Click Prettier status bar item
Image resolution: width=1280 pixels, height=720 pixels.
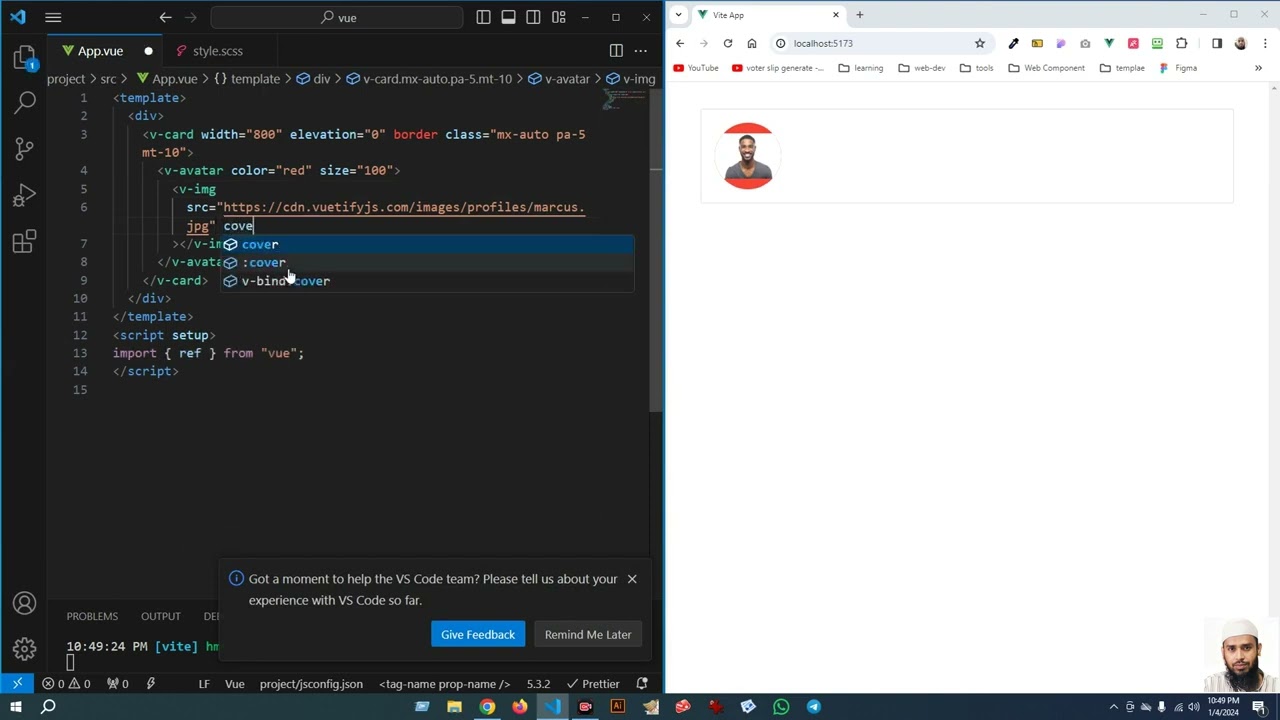(x=594, y=684)
